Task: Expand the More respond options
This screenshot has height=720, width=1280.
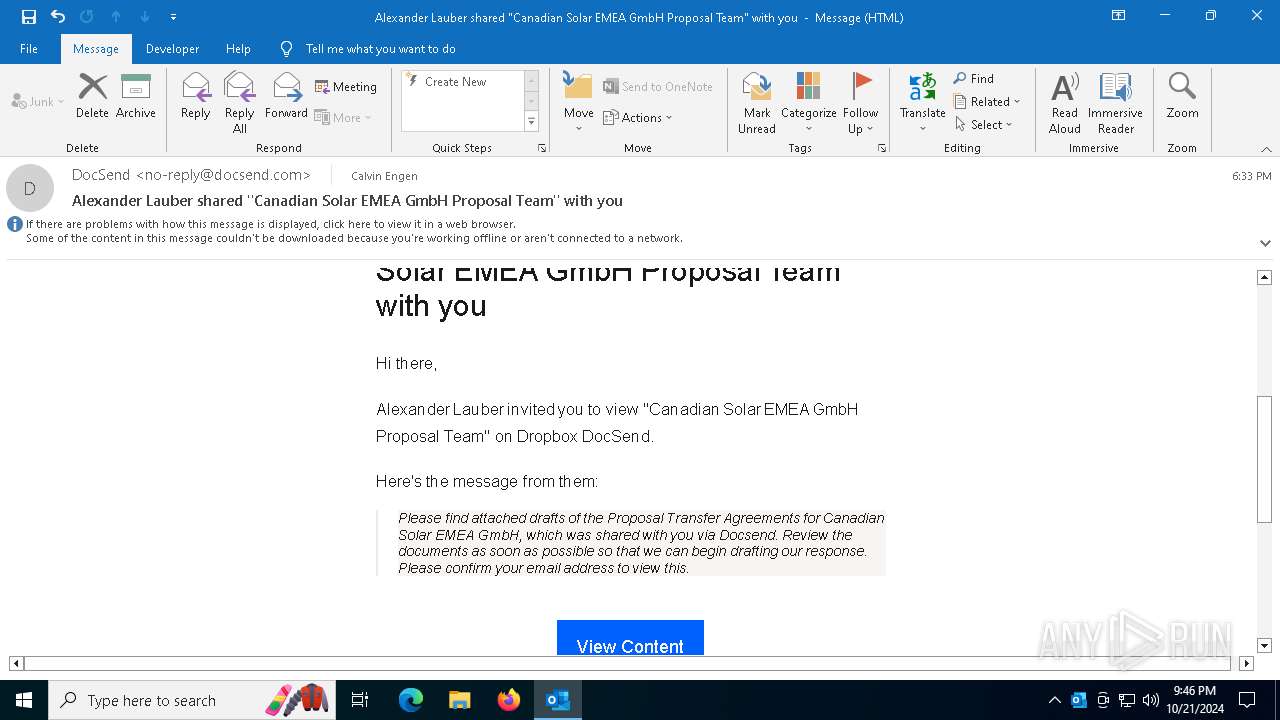Action: pyautogui.click(x=343, y=117)
